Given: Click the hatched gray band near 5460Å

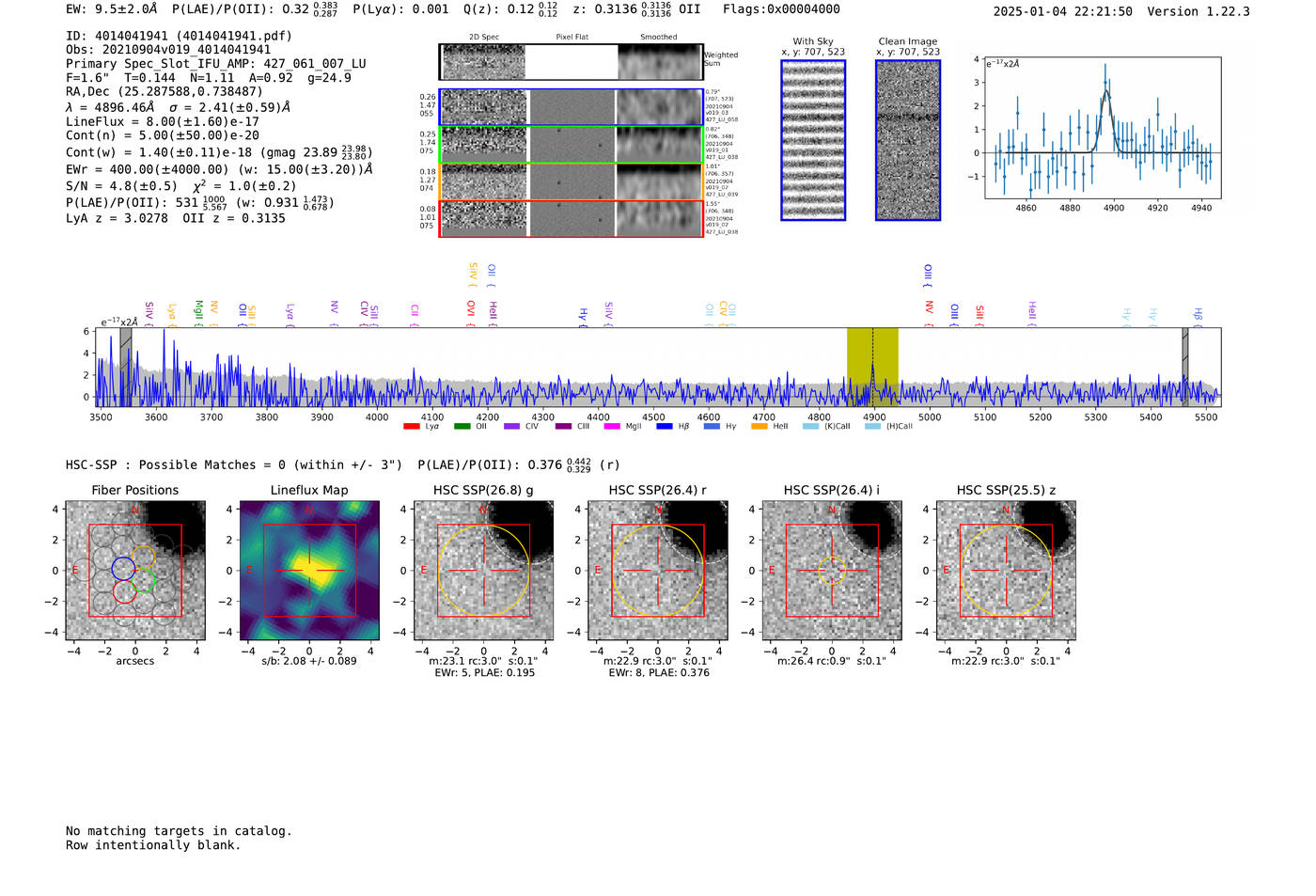Looking at the screenshot, I should [x=1185, y=367].
